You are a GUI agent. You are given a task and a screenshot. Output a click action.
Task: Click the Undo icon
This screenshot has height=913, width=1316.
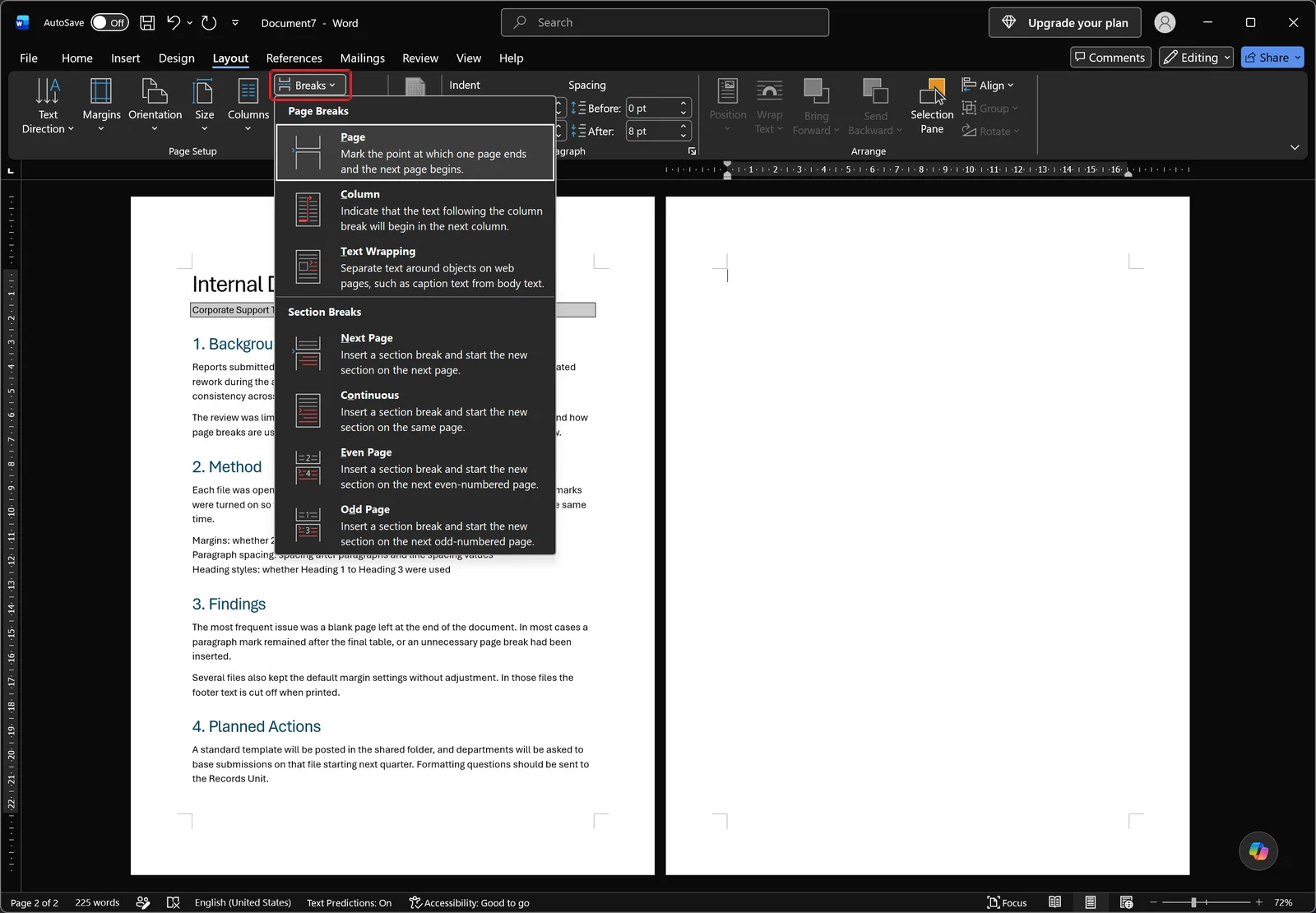(173, 22)
